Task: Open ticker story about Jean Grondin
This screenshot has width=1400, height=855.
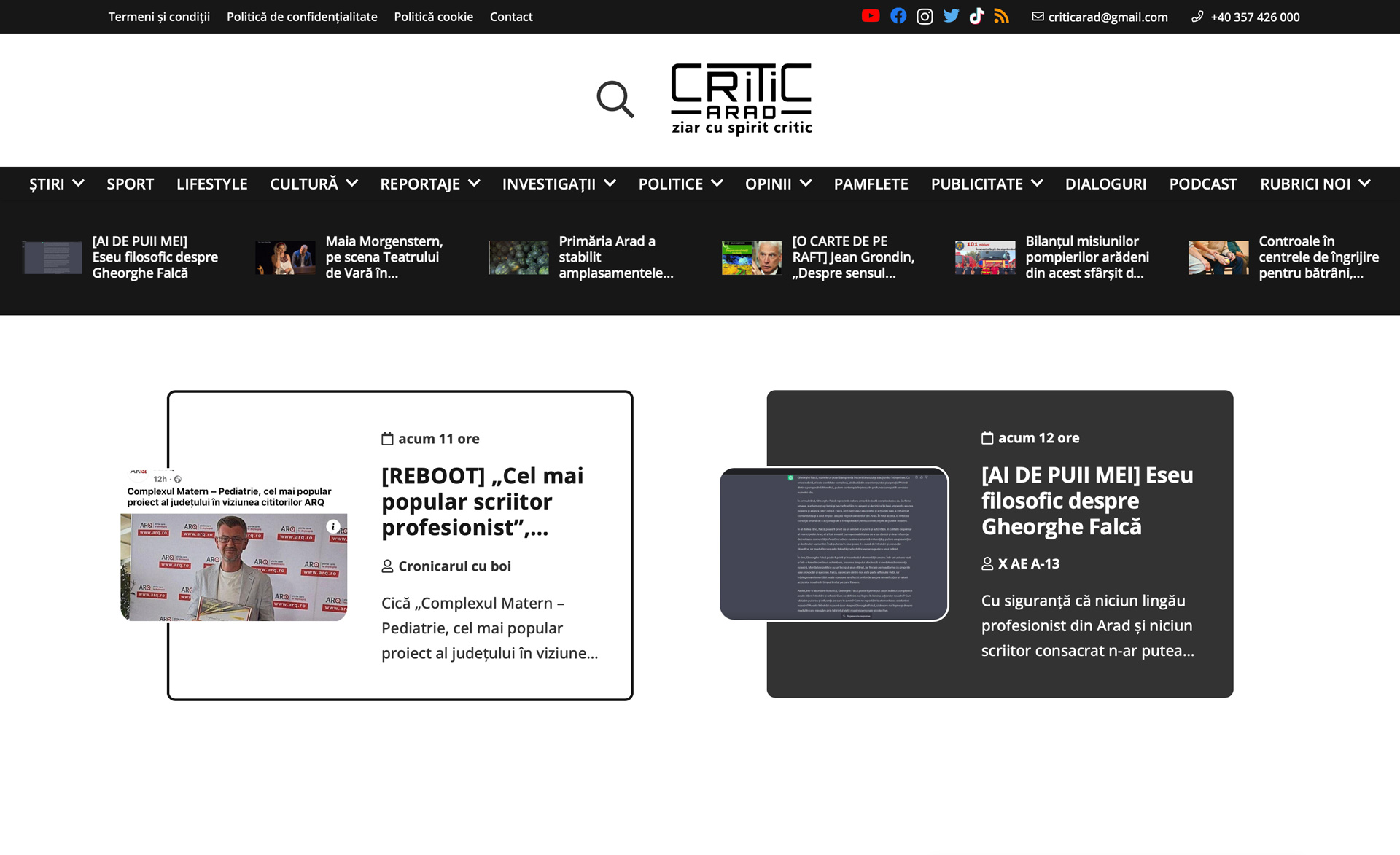Action: [853, 257]
